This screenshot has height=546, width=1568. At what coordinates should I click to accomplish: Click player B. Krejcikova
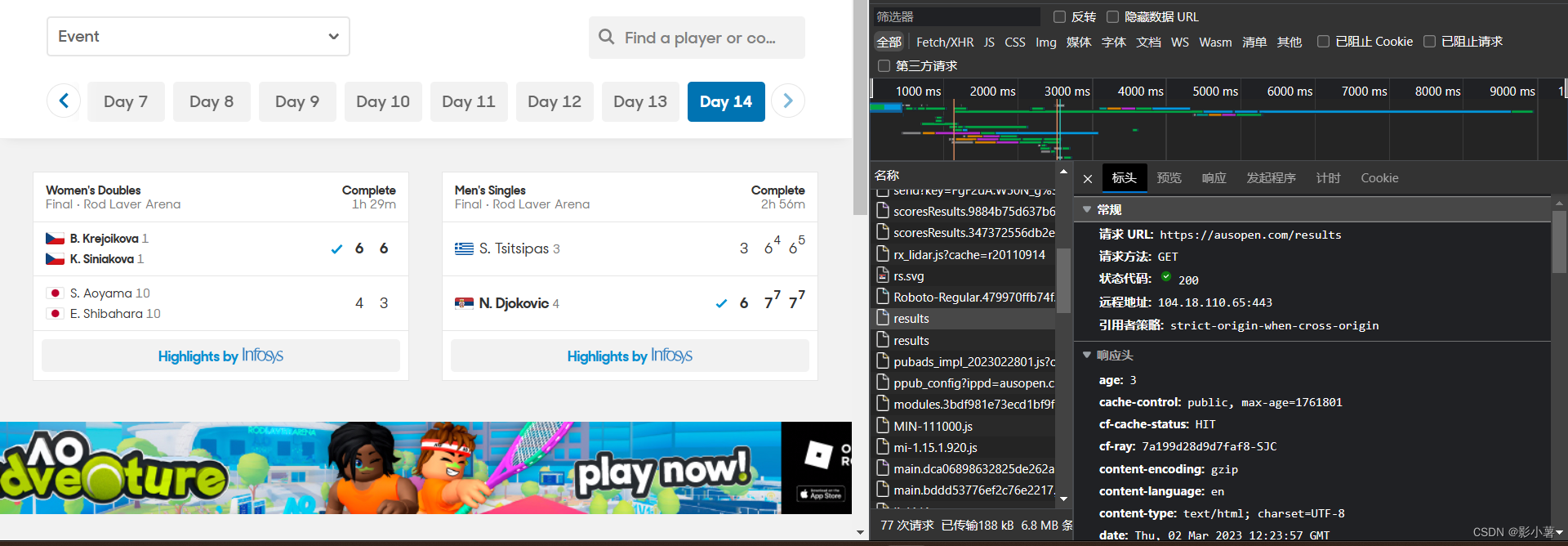(104, 239)
